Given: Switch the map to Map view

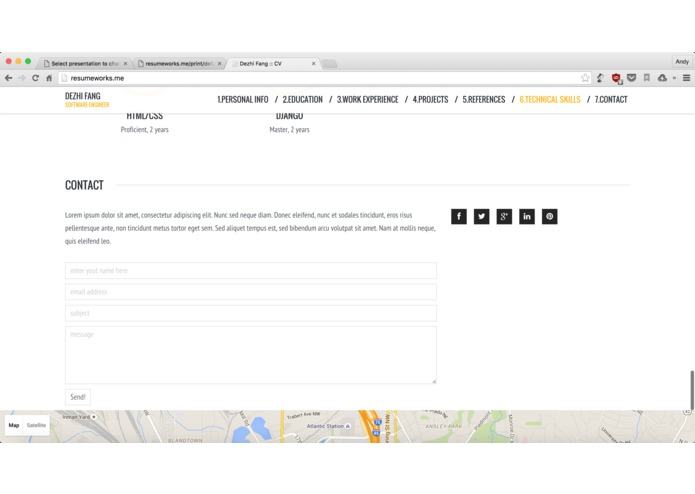Looking at the screenshot, I should (14, 425).
